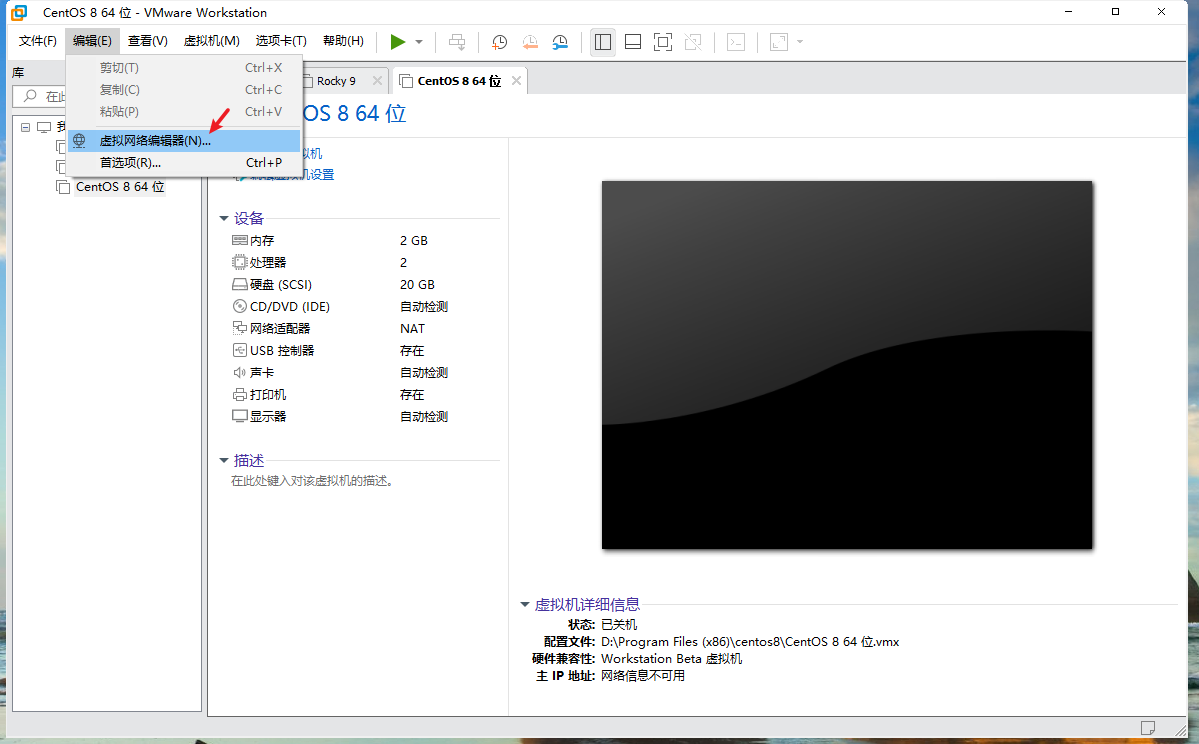The width and height of the screenshot is (1199, 744).
Task: Select the CentOS 8 64 位 tab
Action: [459, 81]
